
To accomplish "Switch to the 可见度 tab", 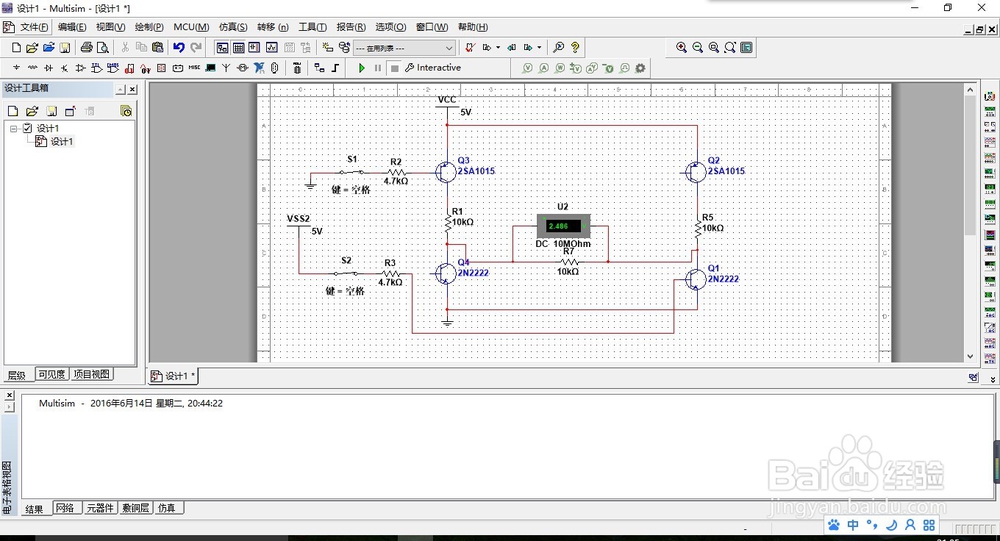I will click(52, 374).
